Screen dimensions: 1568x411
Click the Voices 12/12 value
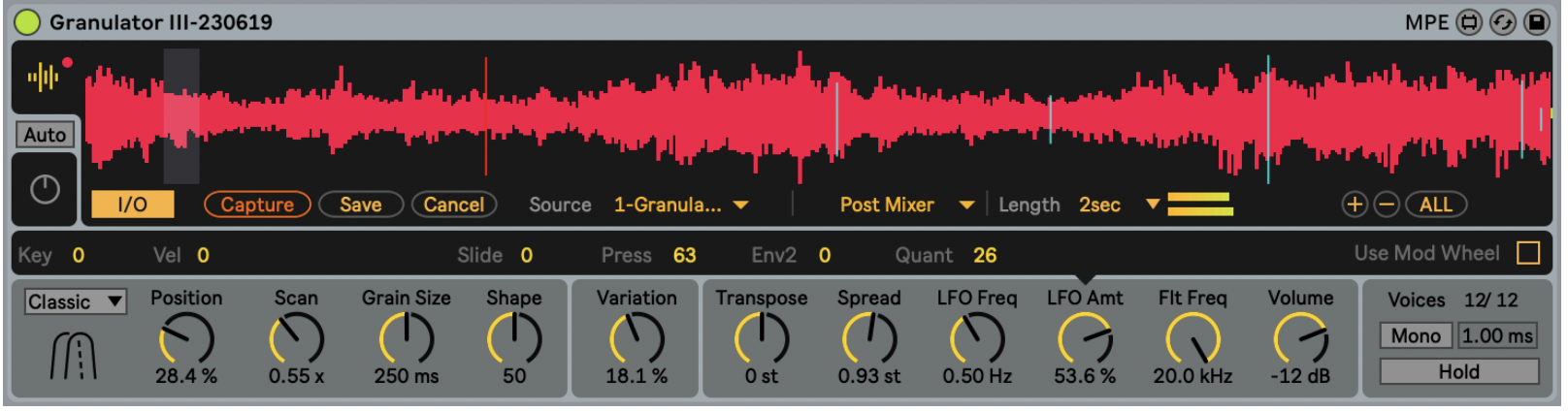(x=1491, y=300)
